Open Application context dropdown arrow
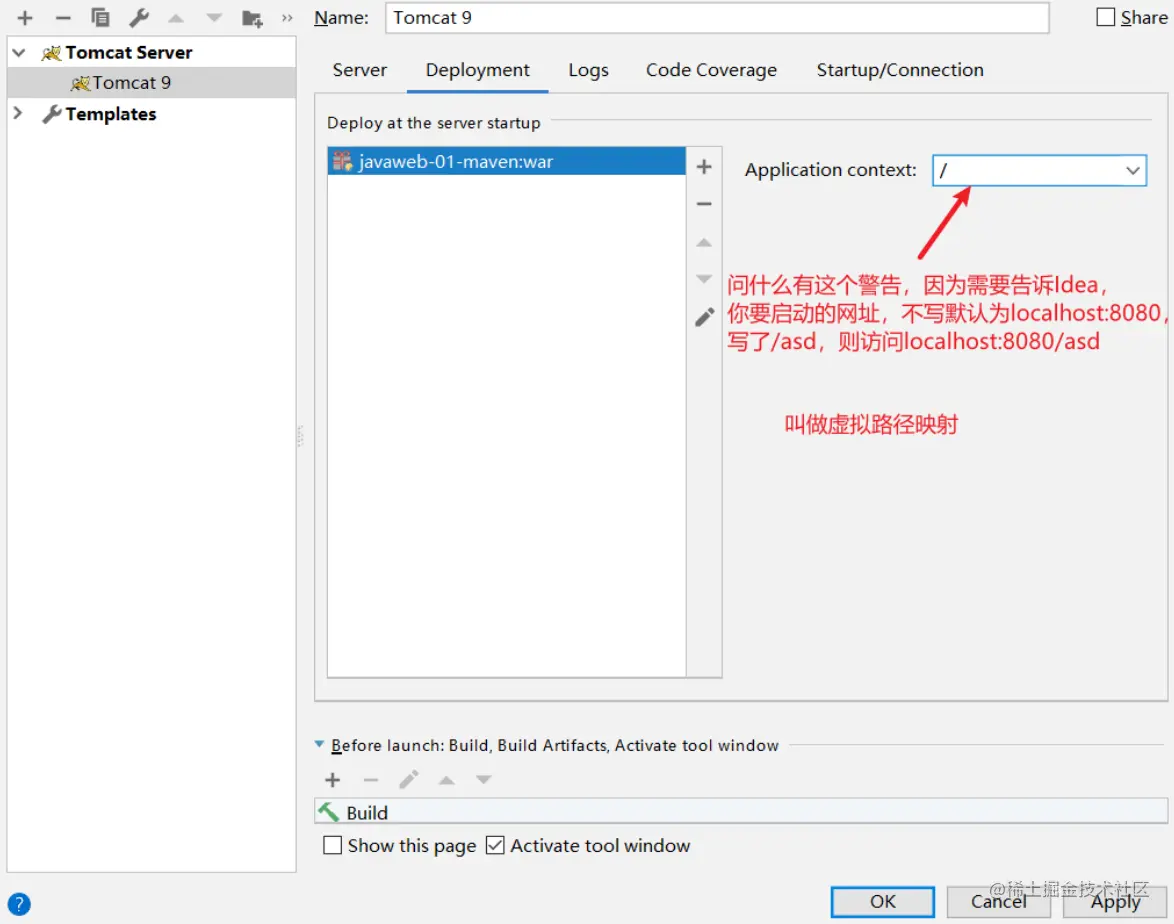Image resolution: width=1174 pixels, height=924 pixels. (x=1133, y=171)
